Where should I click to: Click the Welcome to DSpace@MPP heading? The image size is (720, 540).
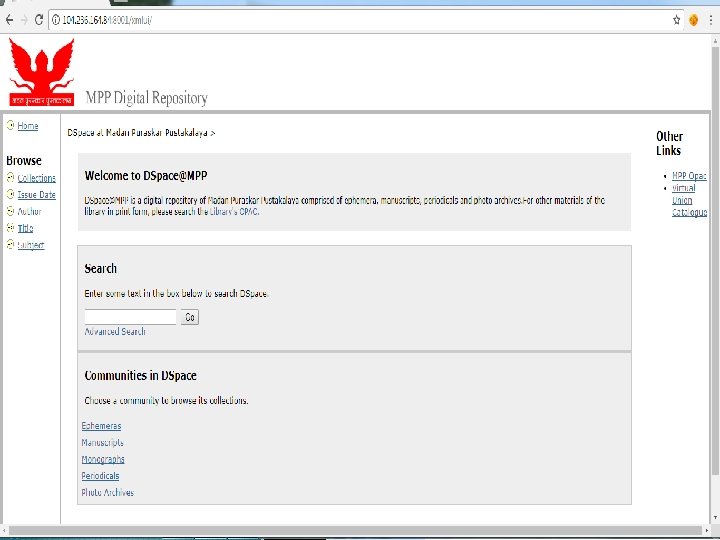(x=146, y=175)
